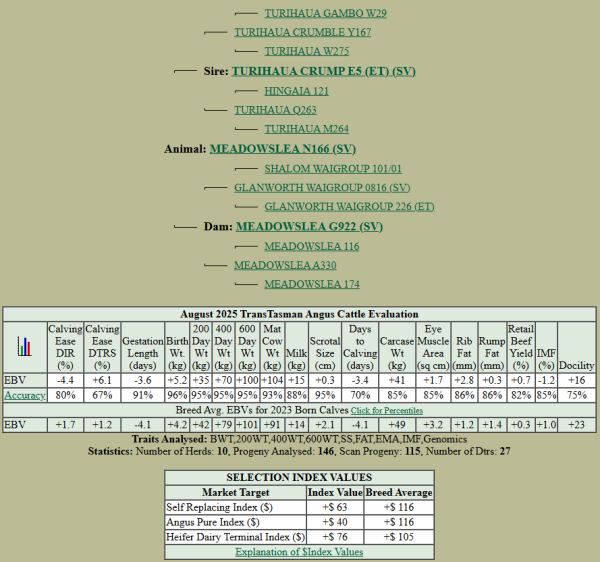Open animal MEADOWSLEA N166 (SV) link
Image resolution: width=600 pixels, height=562 pixels.
tap(283, 149)
